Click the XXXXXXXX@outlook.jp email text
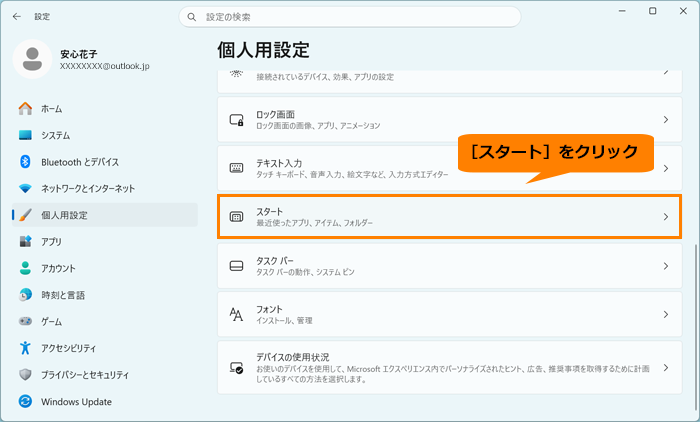 click(x=104, y=66)
